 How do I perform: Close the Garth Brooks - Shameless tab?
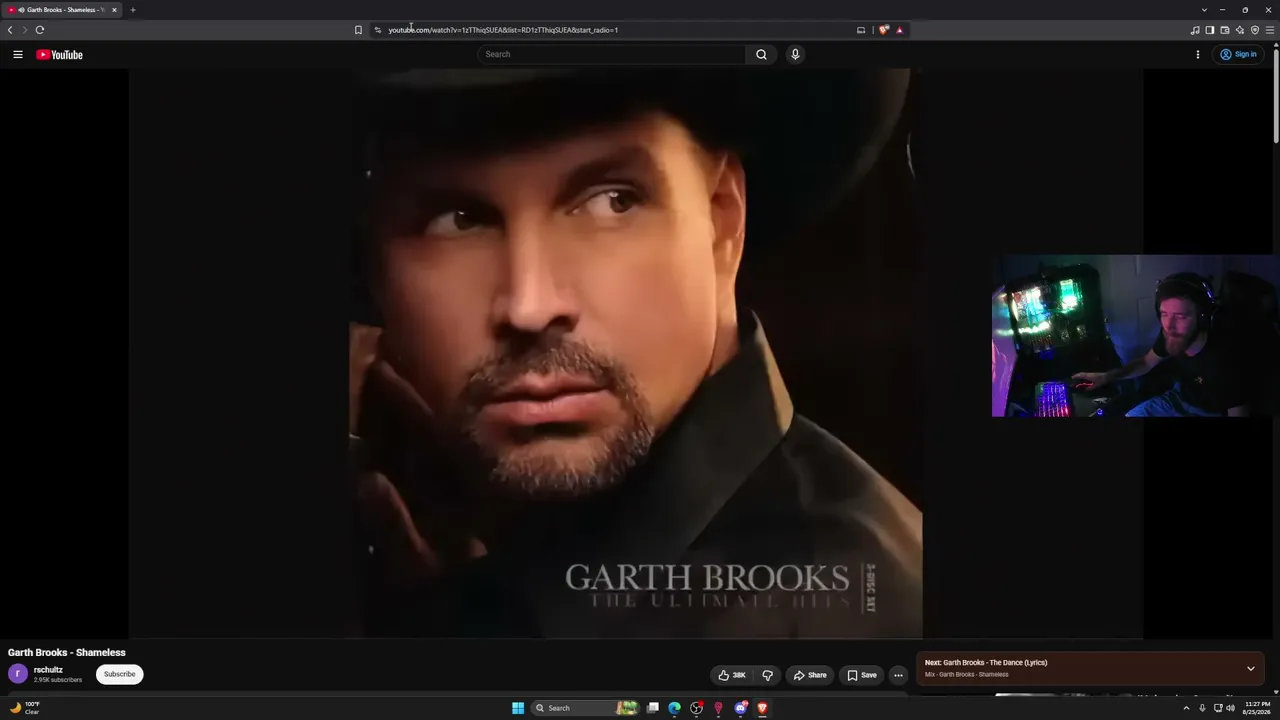114,10
